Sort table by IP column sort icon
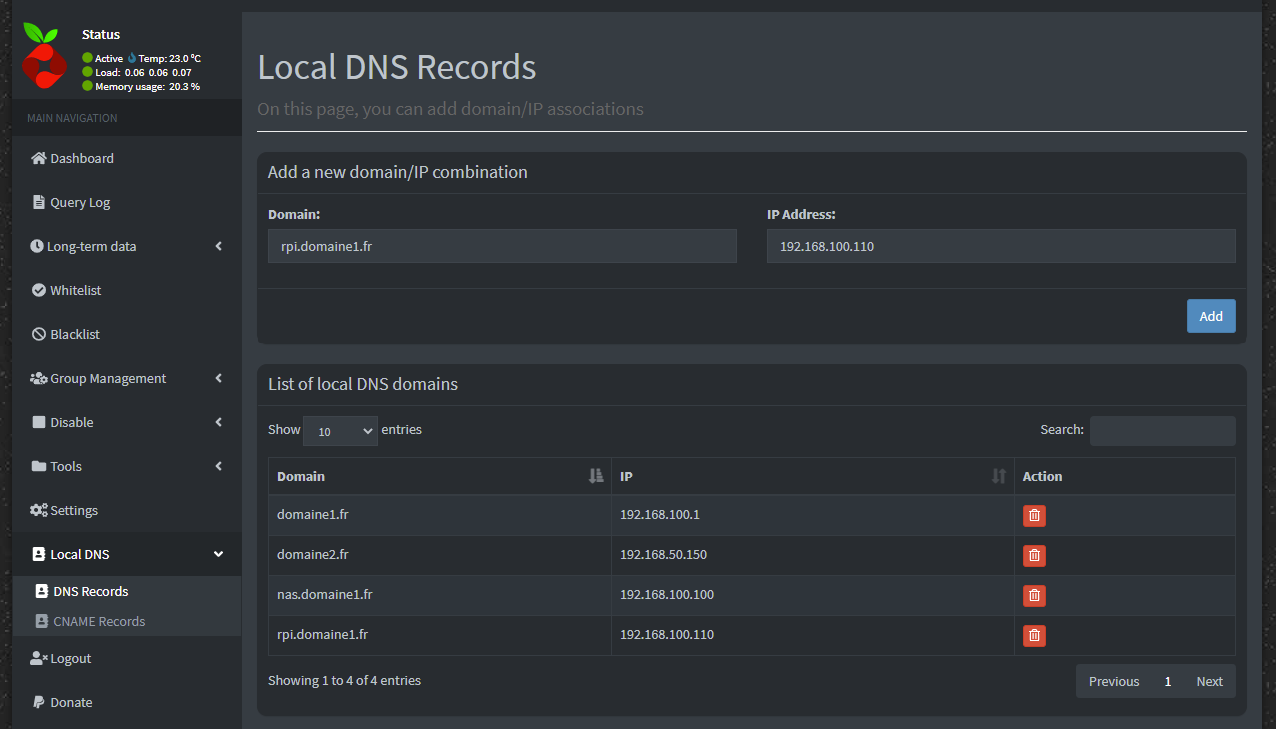1276x729 pixels. (998, 476)
